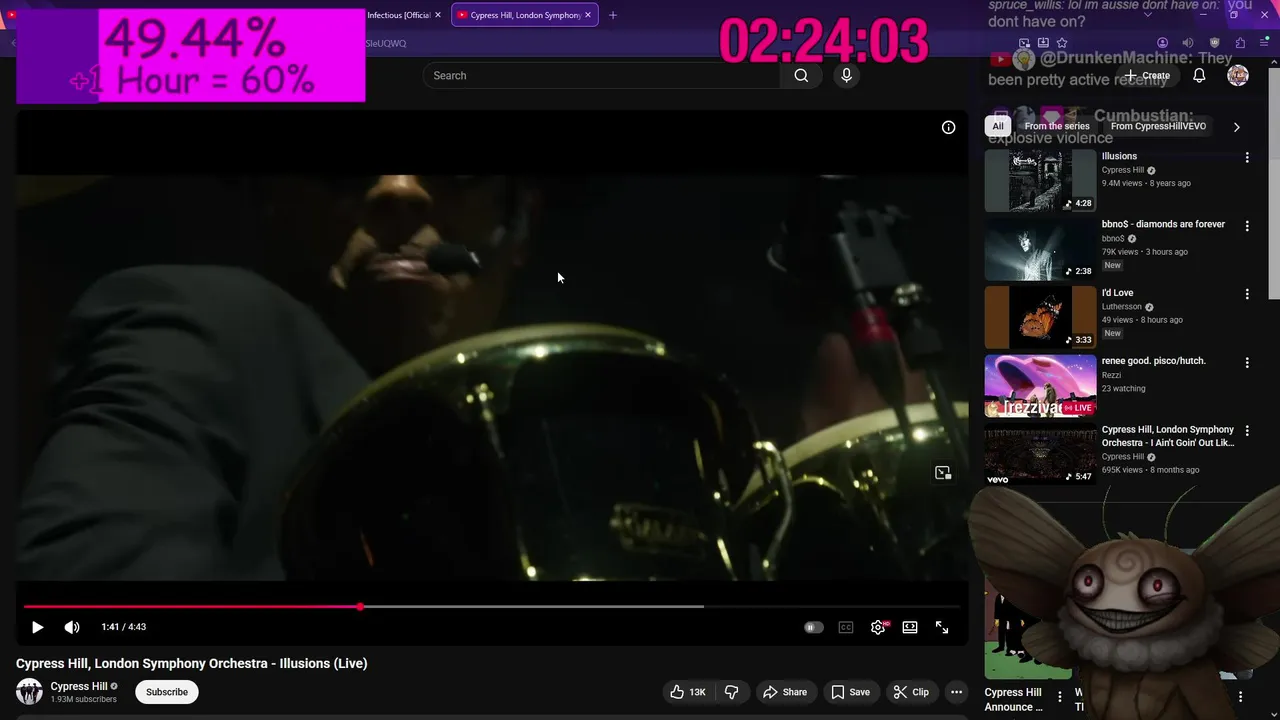Close the Infectious [Official browser tab
Viewport: 1280px width, 720px height.
(438, 15)
